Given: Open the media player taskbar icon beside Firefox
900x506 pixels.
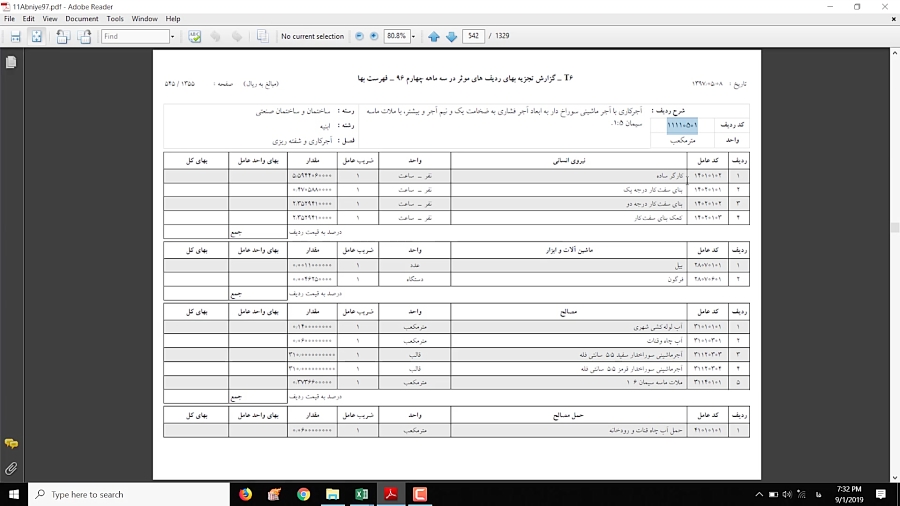Looking at the screenshot, I should tap(274, 494).
